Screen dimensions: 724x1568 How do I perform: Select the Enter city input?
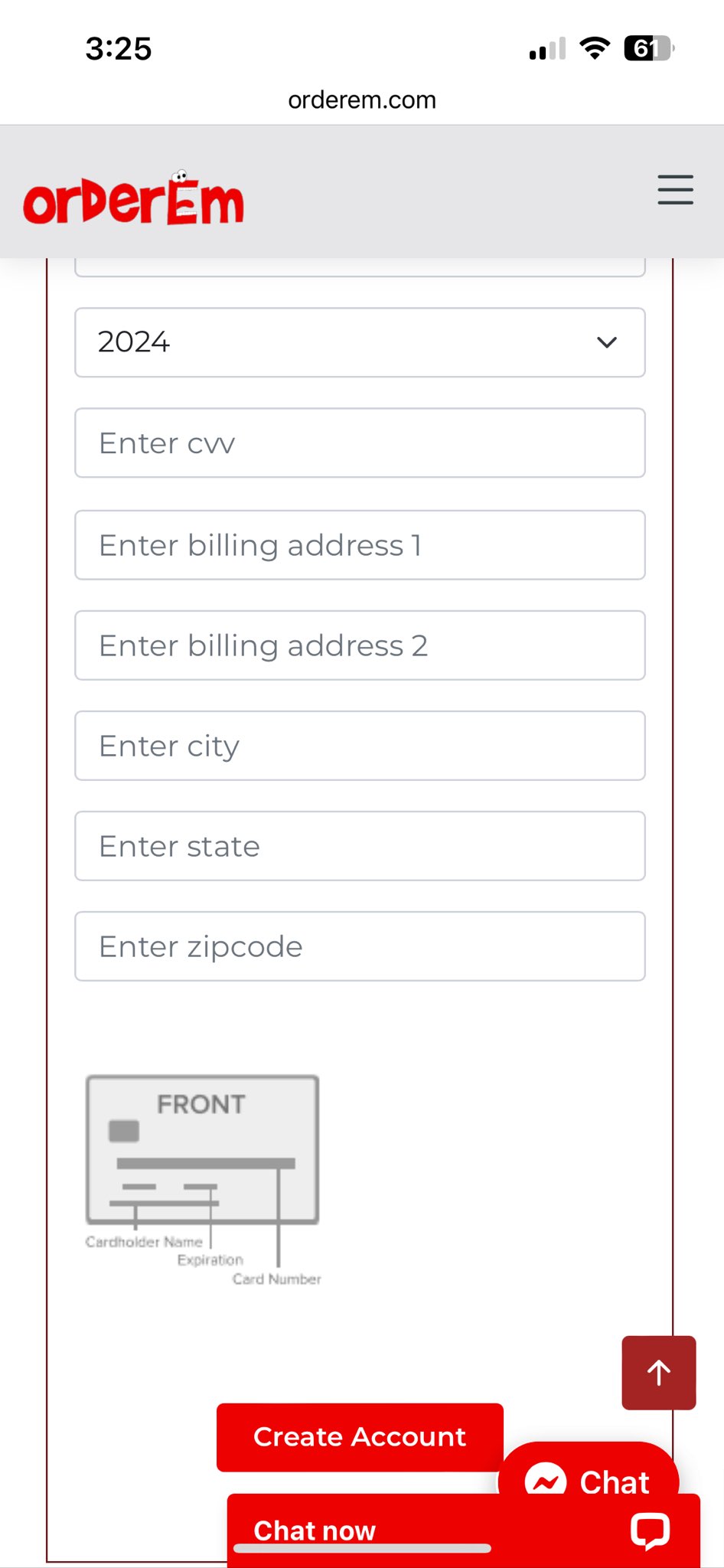360,746
